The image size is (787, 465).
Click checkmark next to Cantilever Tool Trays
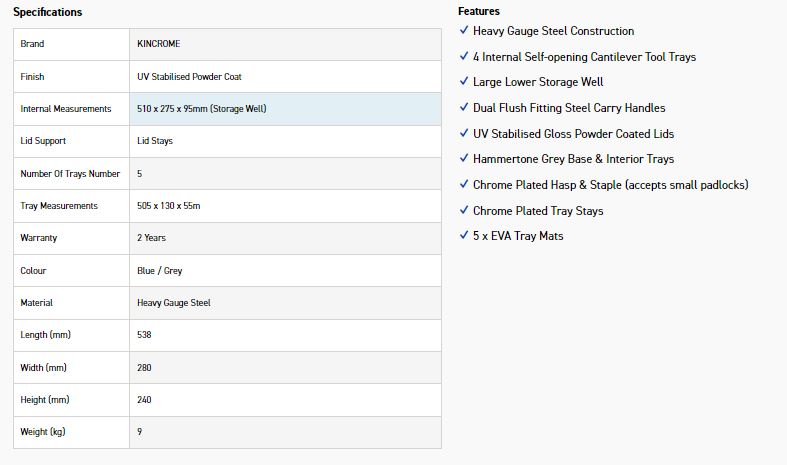coord(464,56)
